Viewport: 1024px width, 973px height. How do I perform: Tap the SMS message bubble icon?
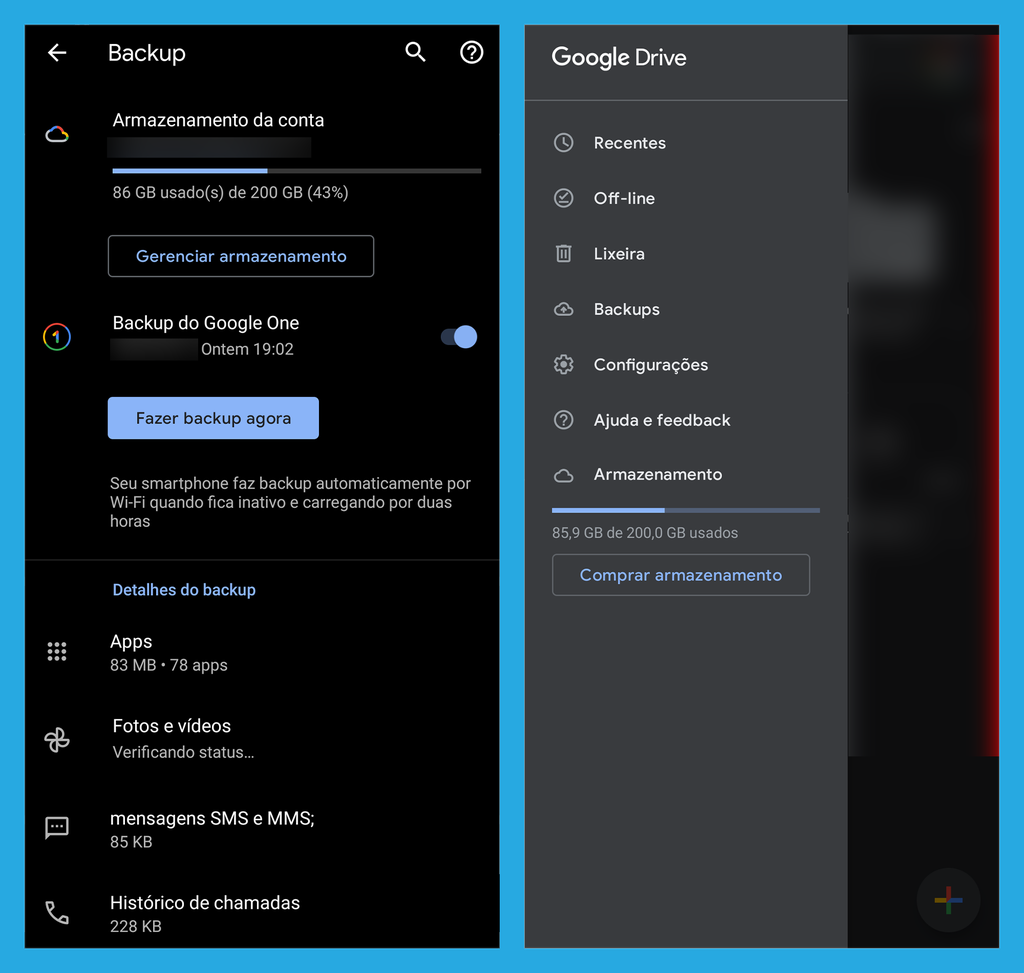(57, 827)
